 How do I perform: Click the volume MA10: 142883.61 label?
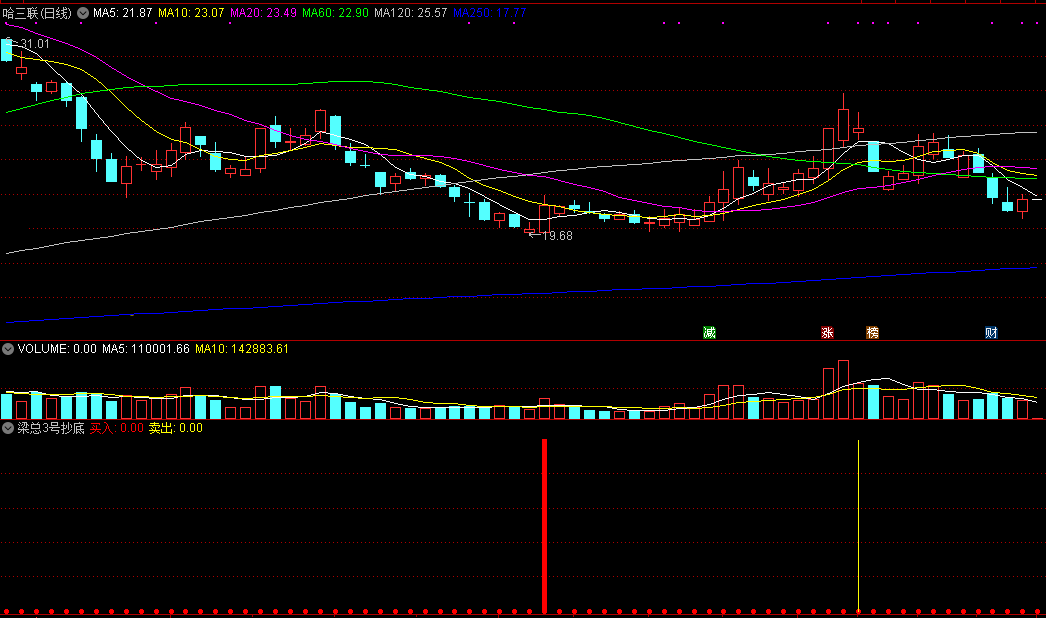pyautogui.click(x=241, y=349)
